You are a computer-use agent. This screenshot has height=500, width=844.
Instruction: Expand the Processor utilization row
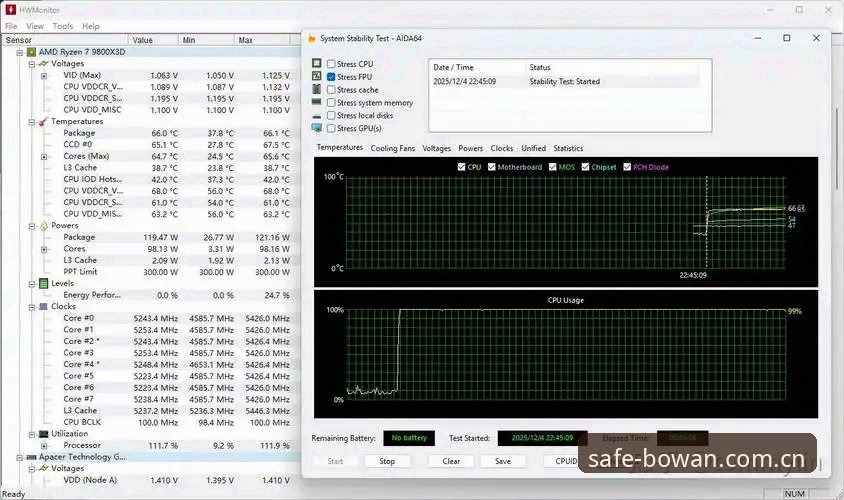44,446
